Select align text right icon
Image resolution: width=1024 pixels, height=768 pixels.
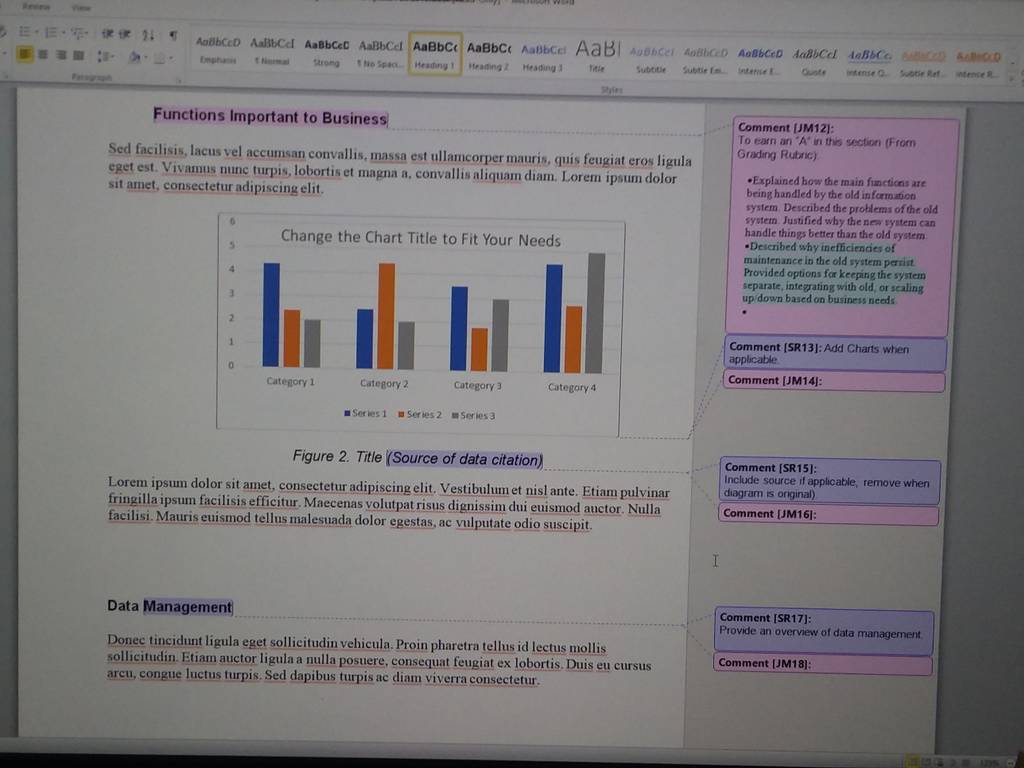click(x=61, y=55)
